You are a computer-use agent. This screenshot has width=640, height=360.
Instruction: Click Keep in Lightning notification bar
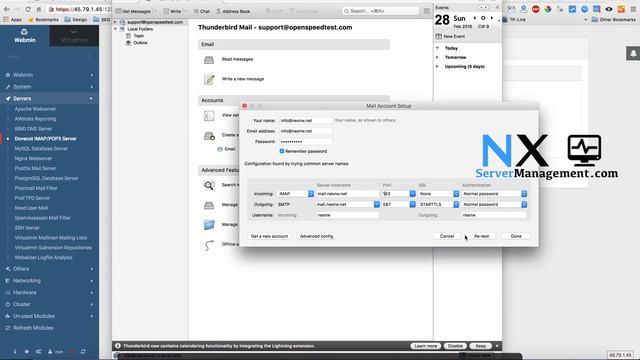[x=480, y=346]
